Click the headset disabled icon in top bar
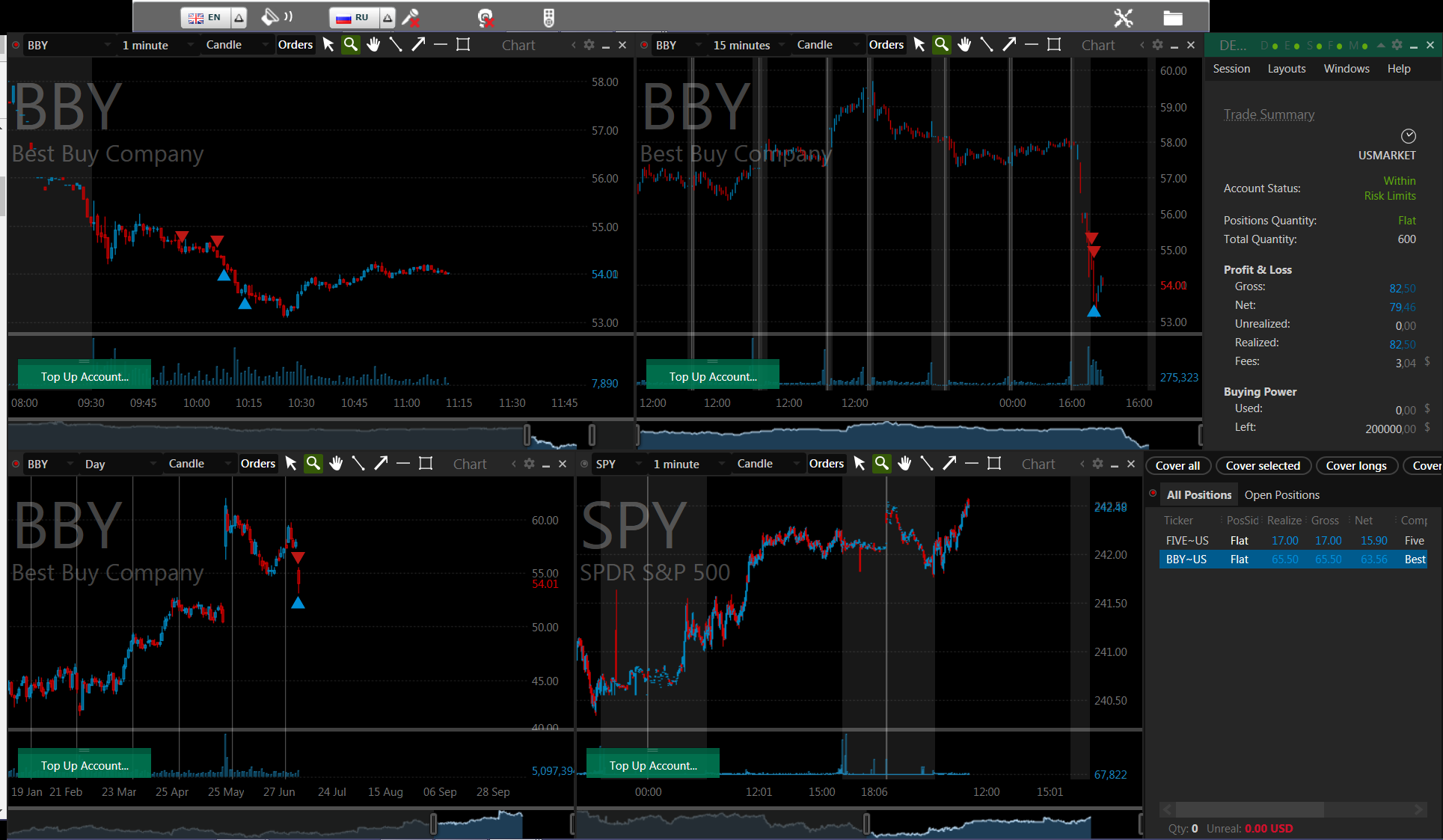The height and width of the screenshot is (840, 1443). click(x=486, y=18)
